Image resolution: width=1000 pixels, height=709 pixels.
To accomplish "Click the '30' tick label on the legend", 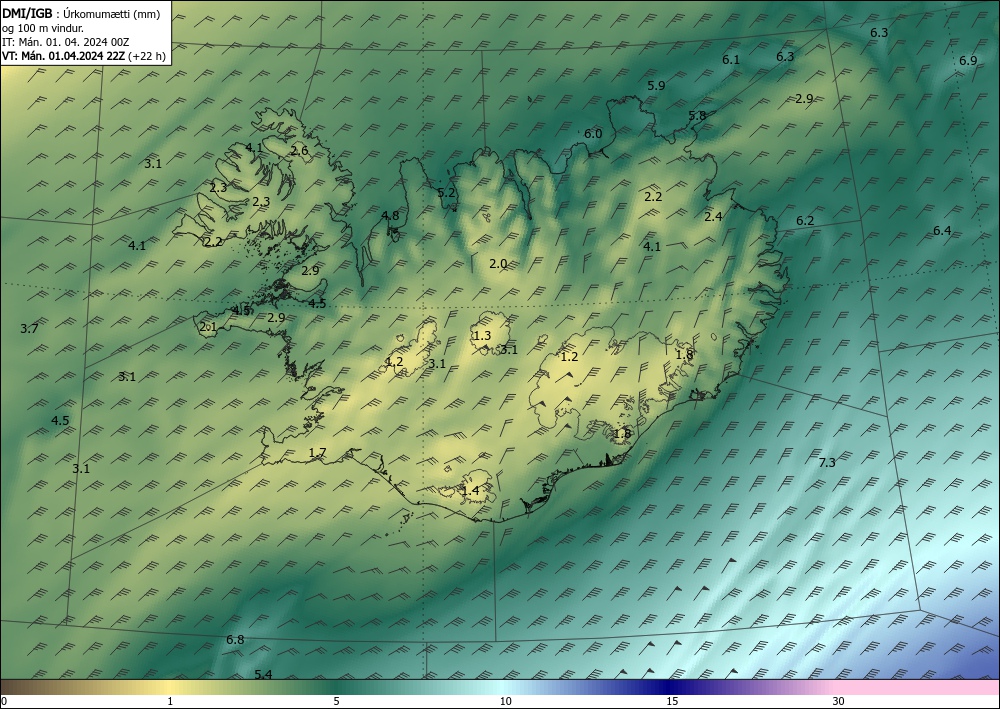I will (x=839, y=701).
